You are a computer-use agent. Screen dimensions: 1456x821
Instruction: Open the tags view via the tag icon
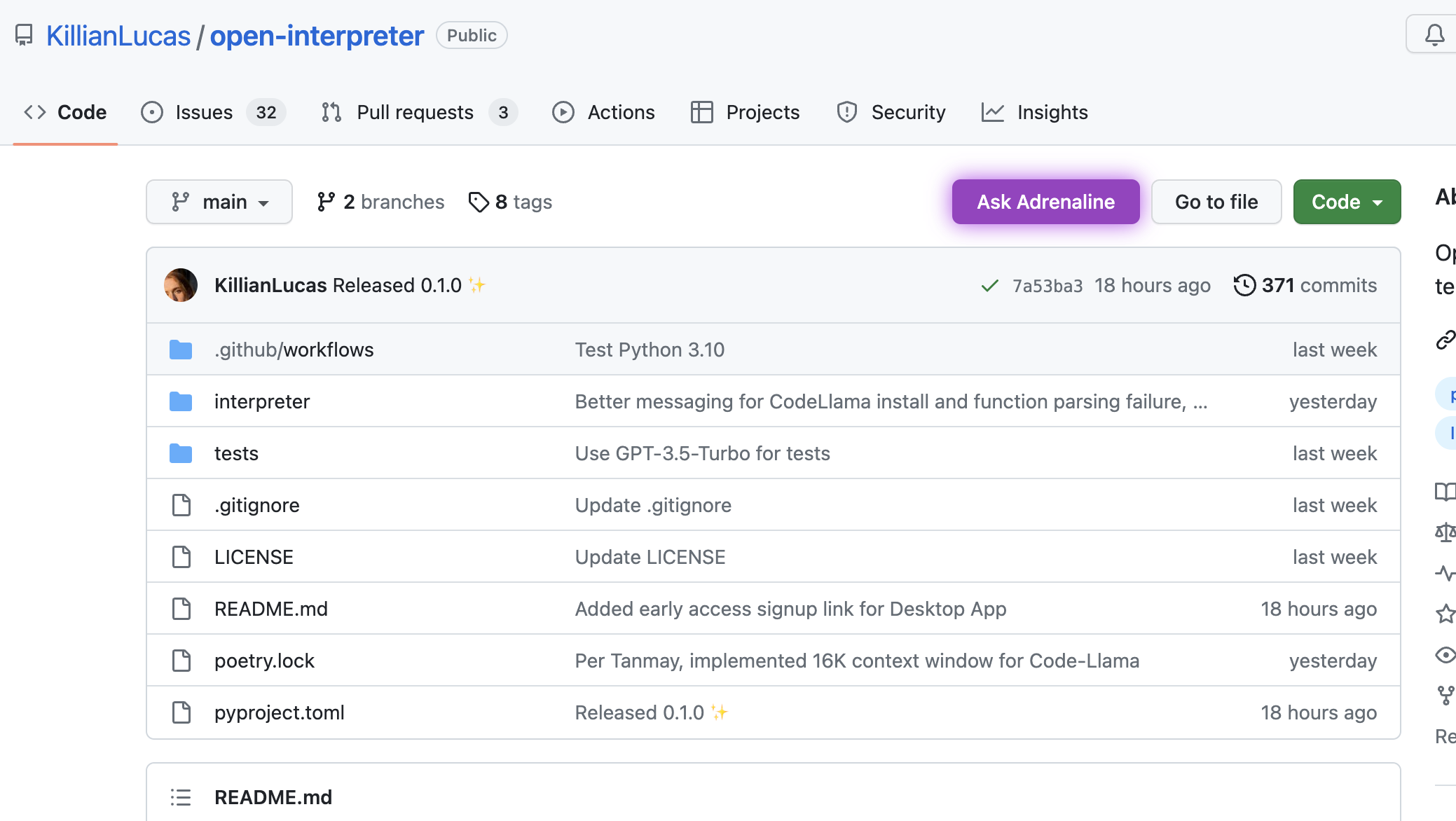(479, 202)
